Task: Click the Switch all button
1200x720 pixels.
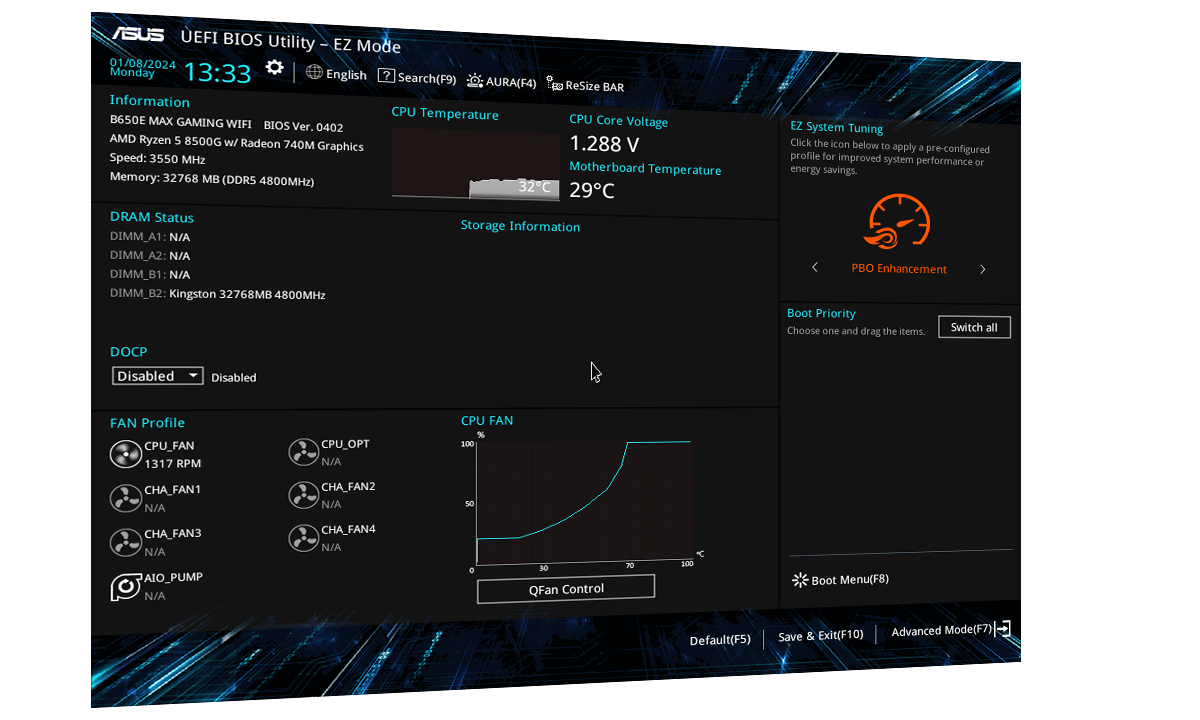Action: 974,328
